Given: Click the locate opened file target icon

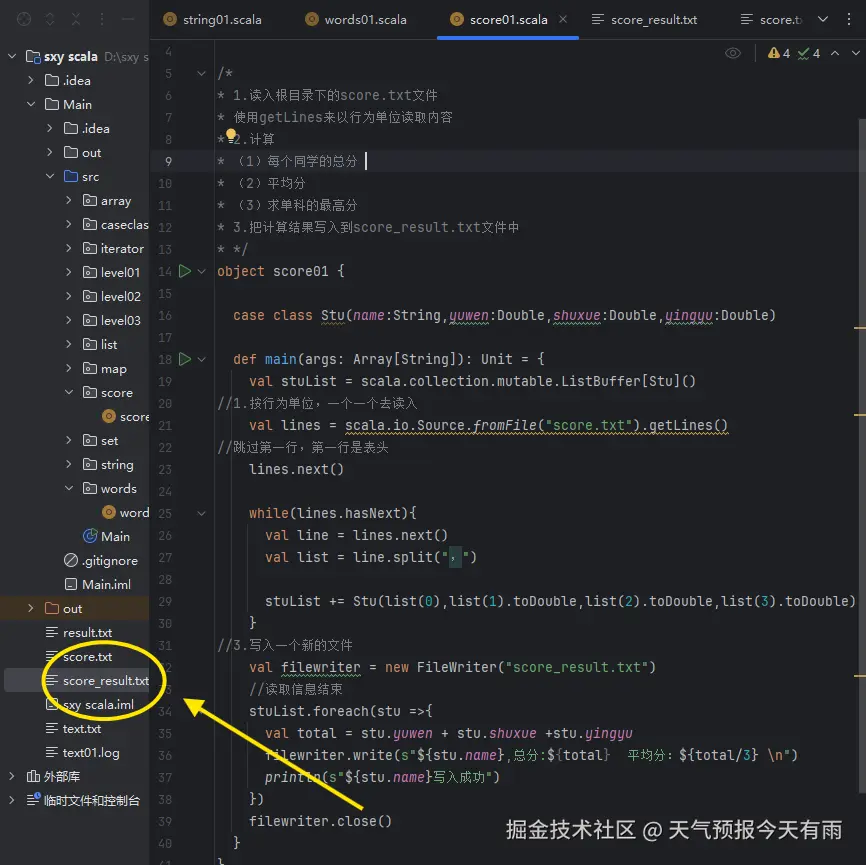Looking at the screenshot, I should click(24, 19).
